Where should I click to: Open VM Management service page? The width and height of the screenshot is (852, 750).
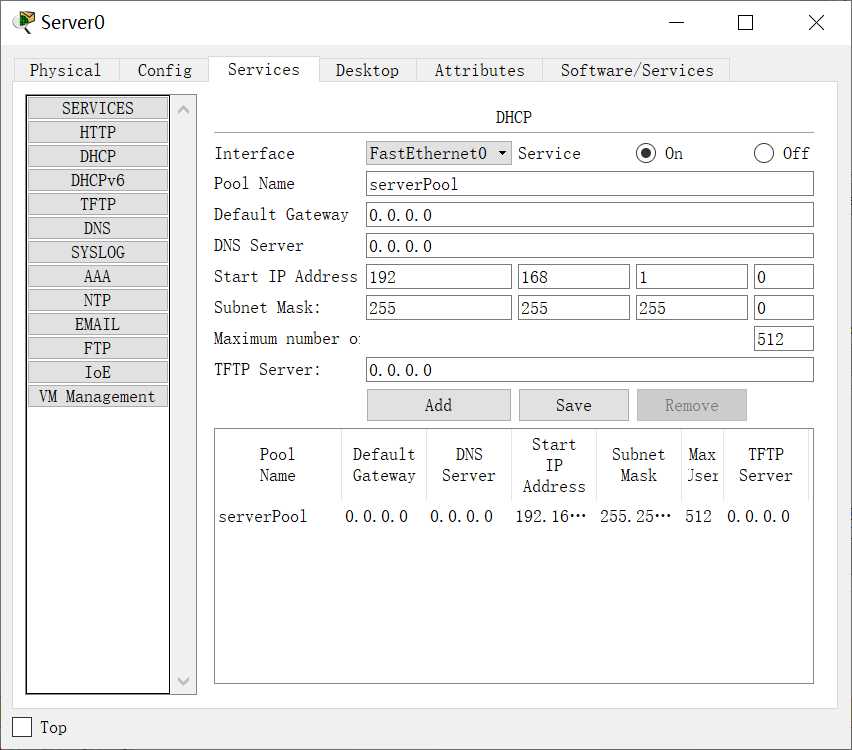[98, 396]
